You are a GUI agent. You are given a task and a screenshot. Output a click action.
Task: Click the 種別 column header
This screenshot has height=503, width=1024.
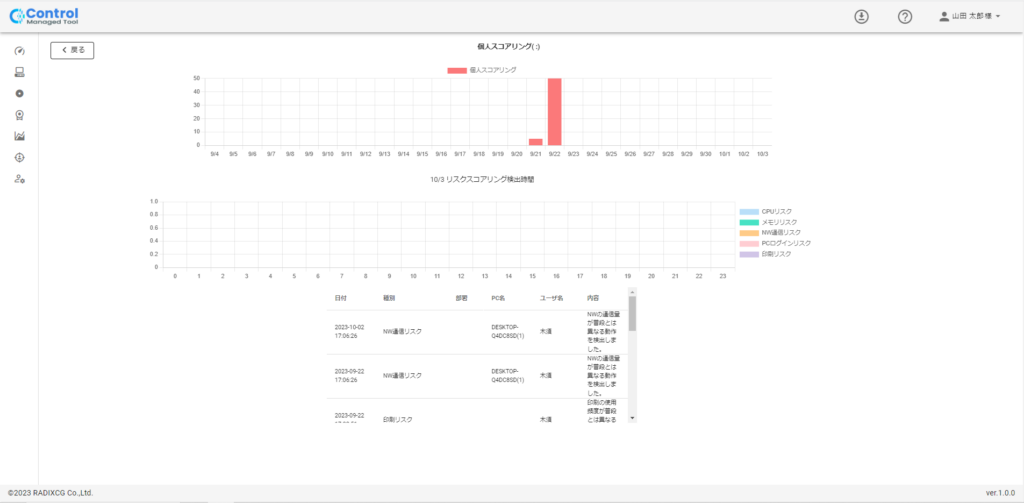click(389, 298)
